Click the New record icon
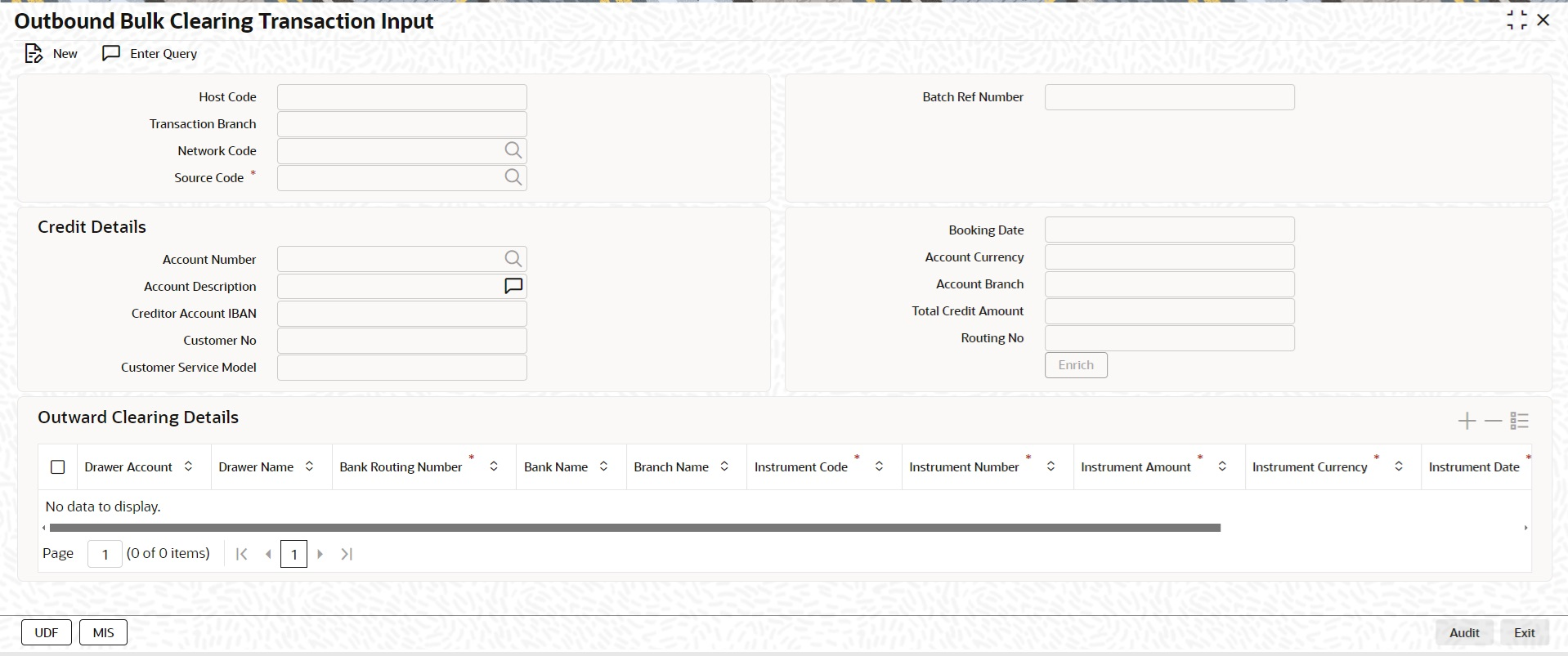The height and width of the screenshot is (656, 1568). pyautogui.click(x=34, y=54)
